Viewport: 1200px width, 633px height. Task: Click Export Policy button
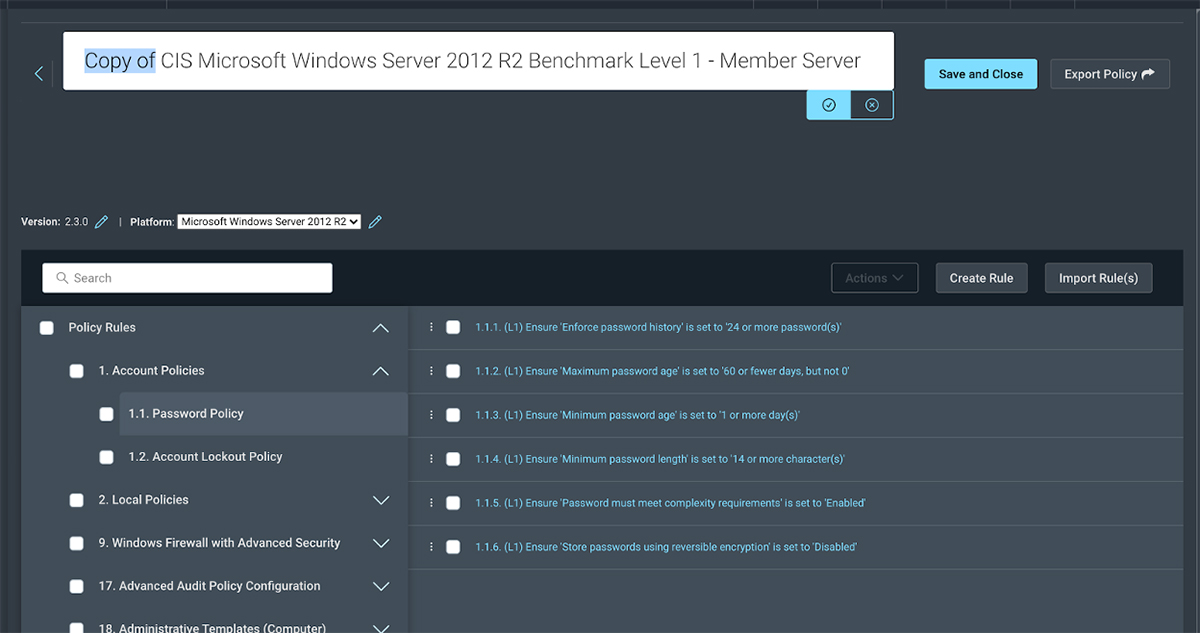tap(1110, 74)
